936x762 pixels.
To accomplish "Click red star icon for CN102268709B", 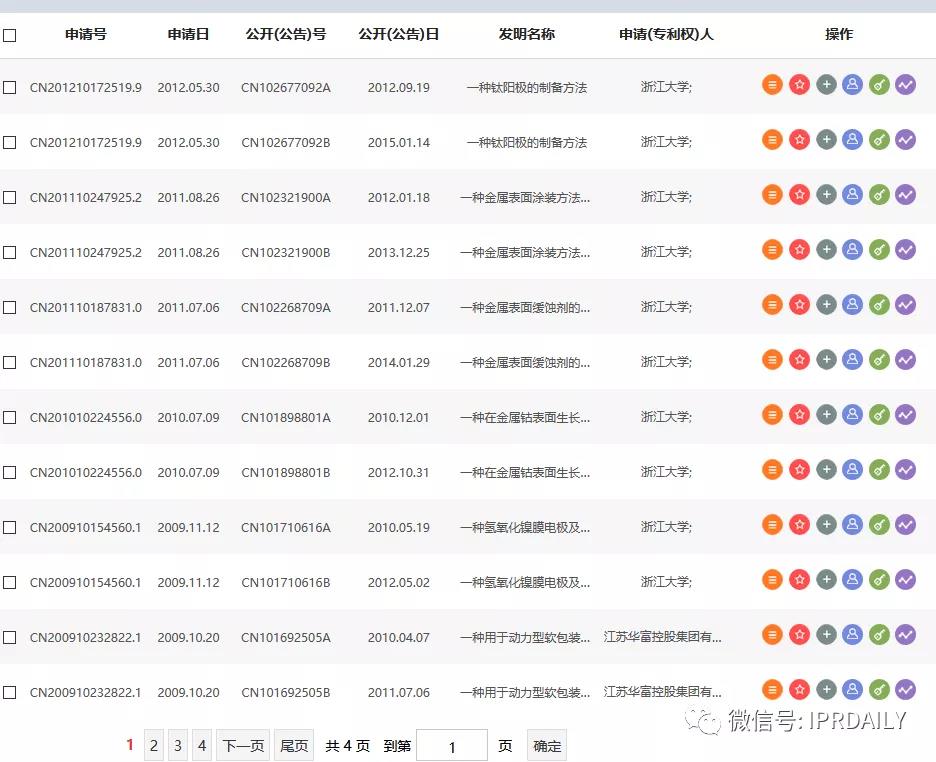I will click(x=799, y=360).
